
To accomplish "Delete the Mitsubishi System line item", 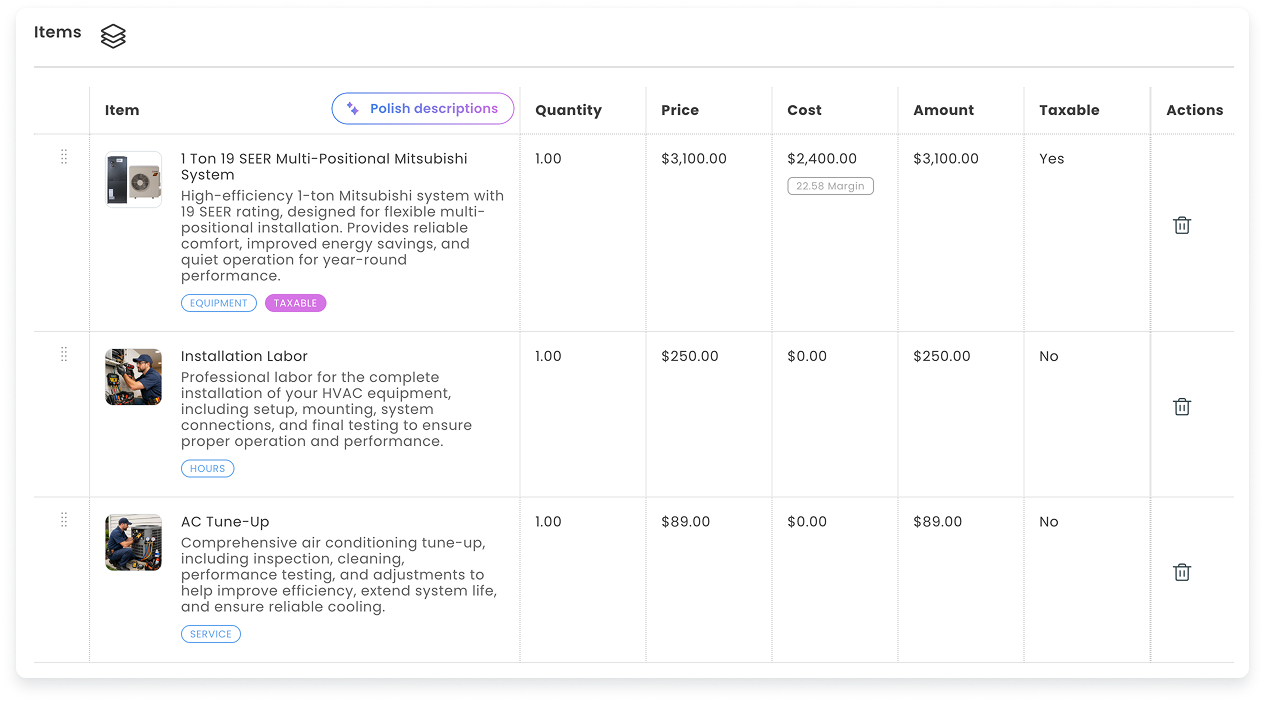I will point(1181,225).
